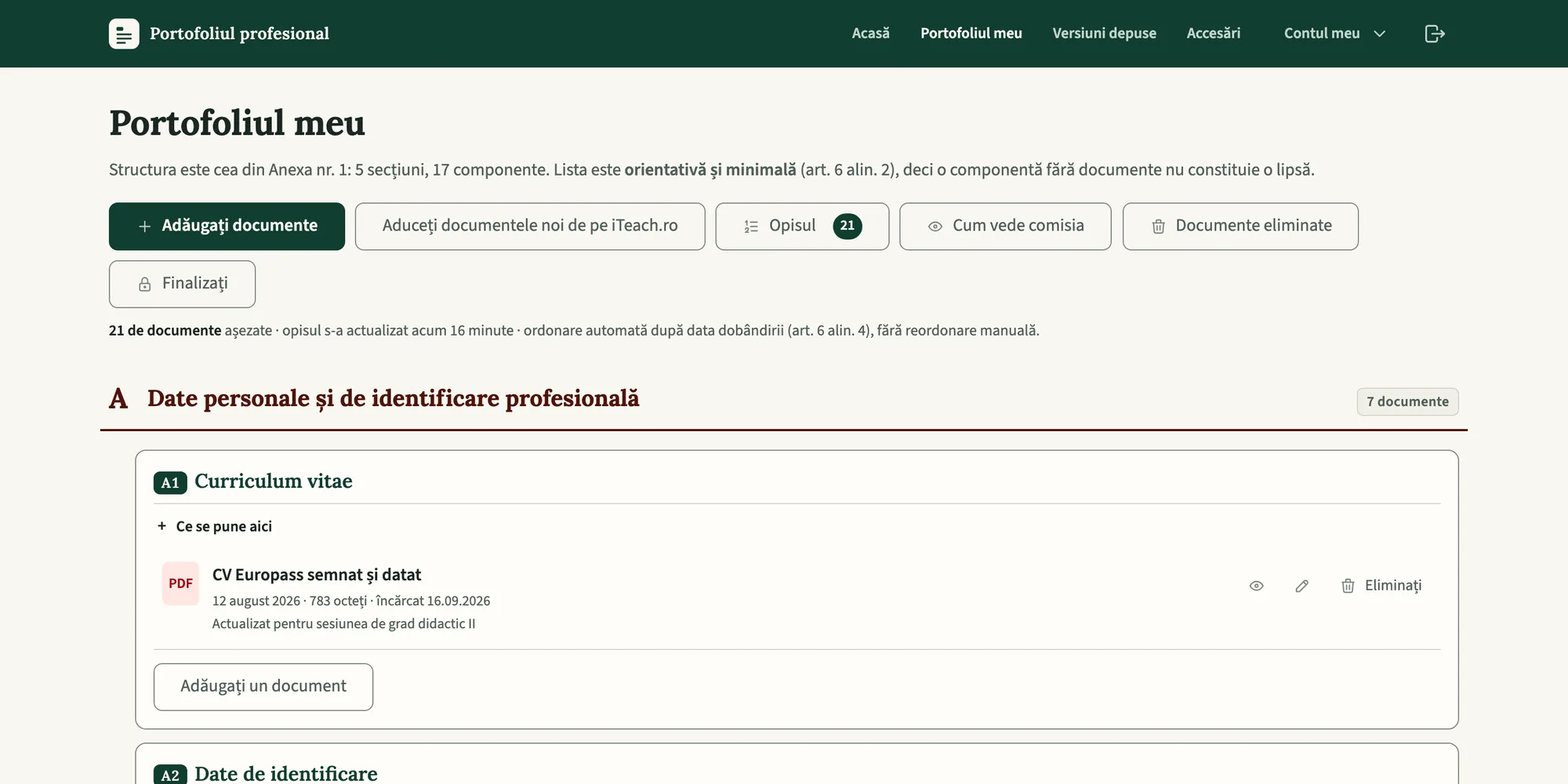The height and width of the screenshot is (784, 1568).
Task: Edit CV Europass document with pencil icon
Action: [x=1301, y=586]
